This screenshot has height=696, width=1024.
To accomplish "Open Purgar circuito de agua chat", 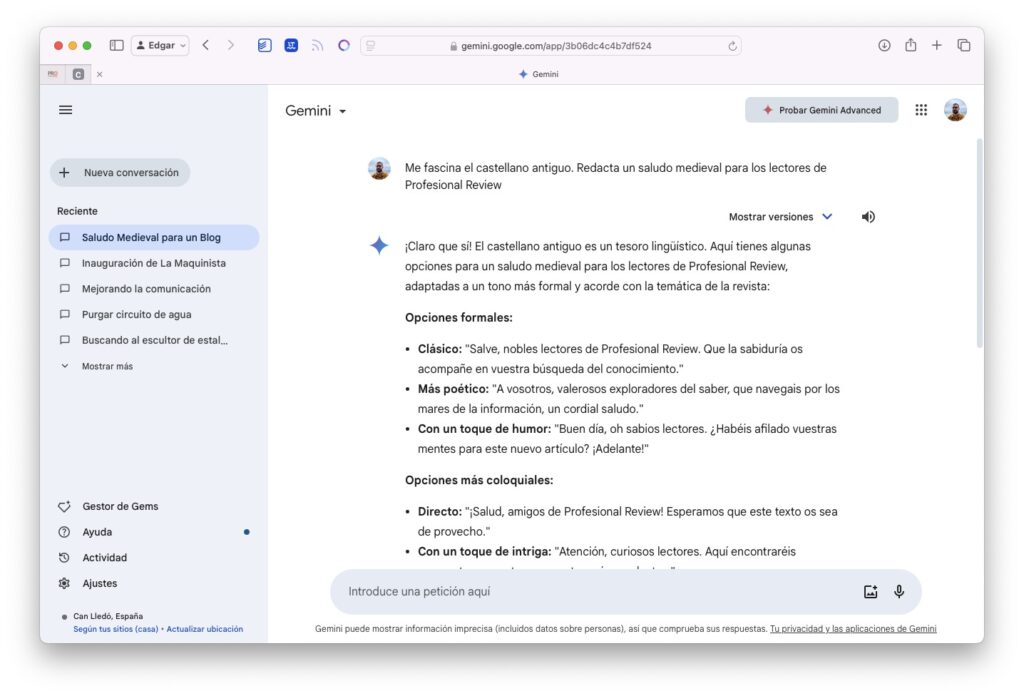I will click(154, 314).
